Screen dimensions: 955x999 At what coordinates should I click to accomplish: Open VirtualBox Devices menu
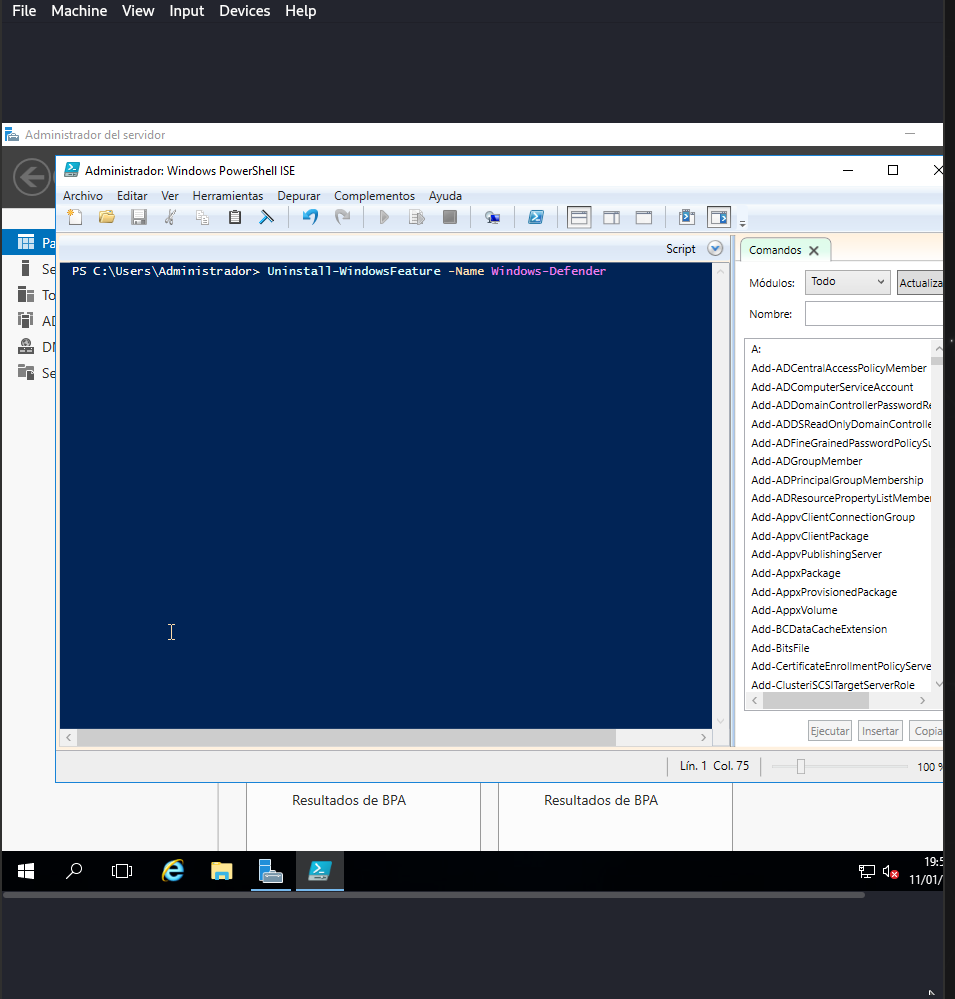coord(245,11)
